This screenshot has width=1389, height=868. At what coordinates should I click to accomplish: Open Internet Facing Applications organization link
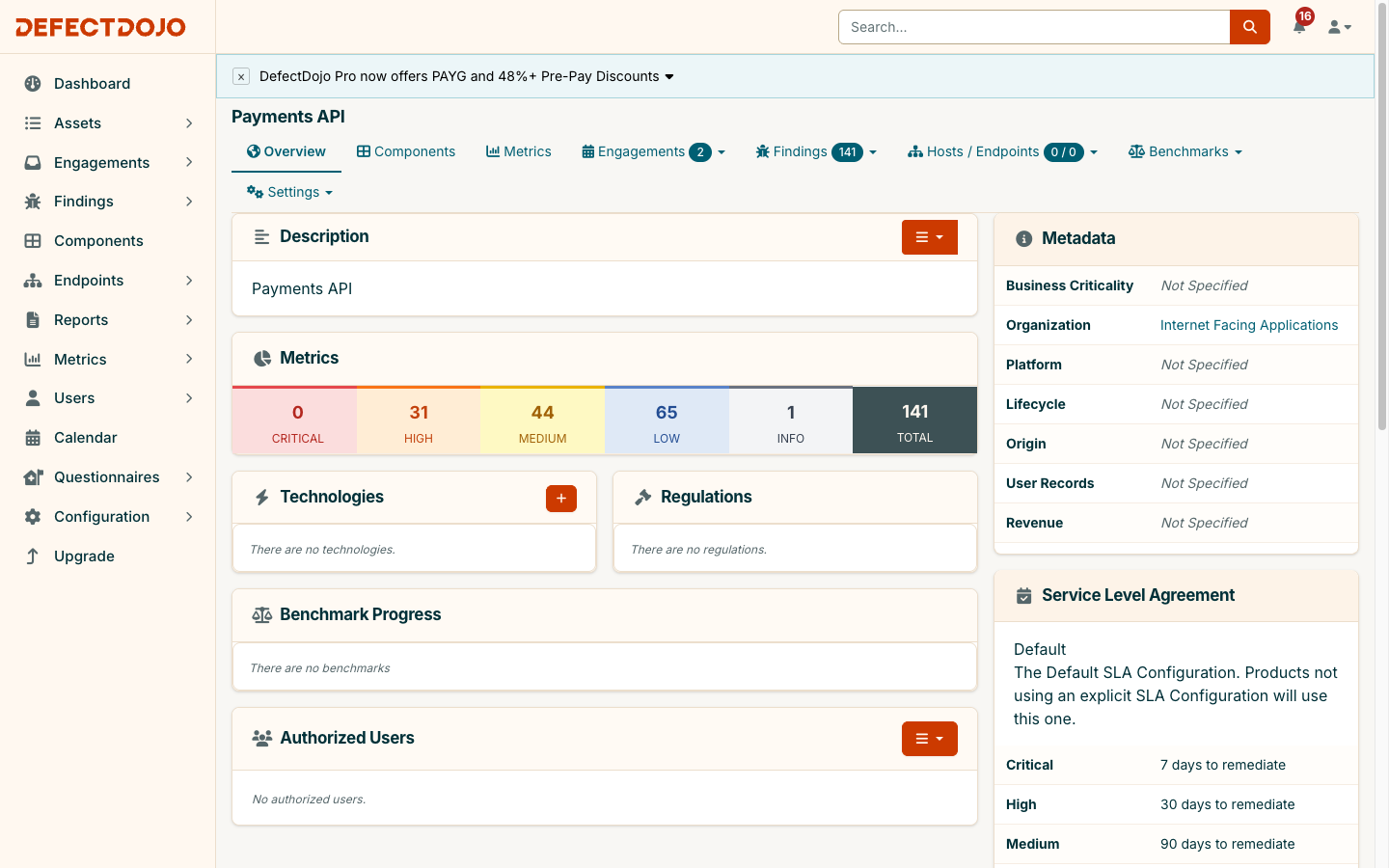click(1249, 325)
